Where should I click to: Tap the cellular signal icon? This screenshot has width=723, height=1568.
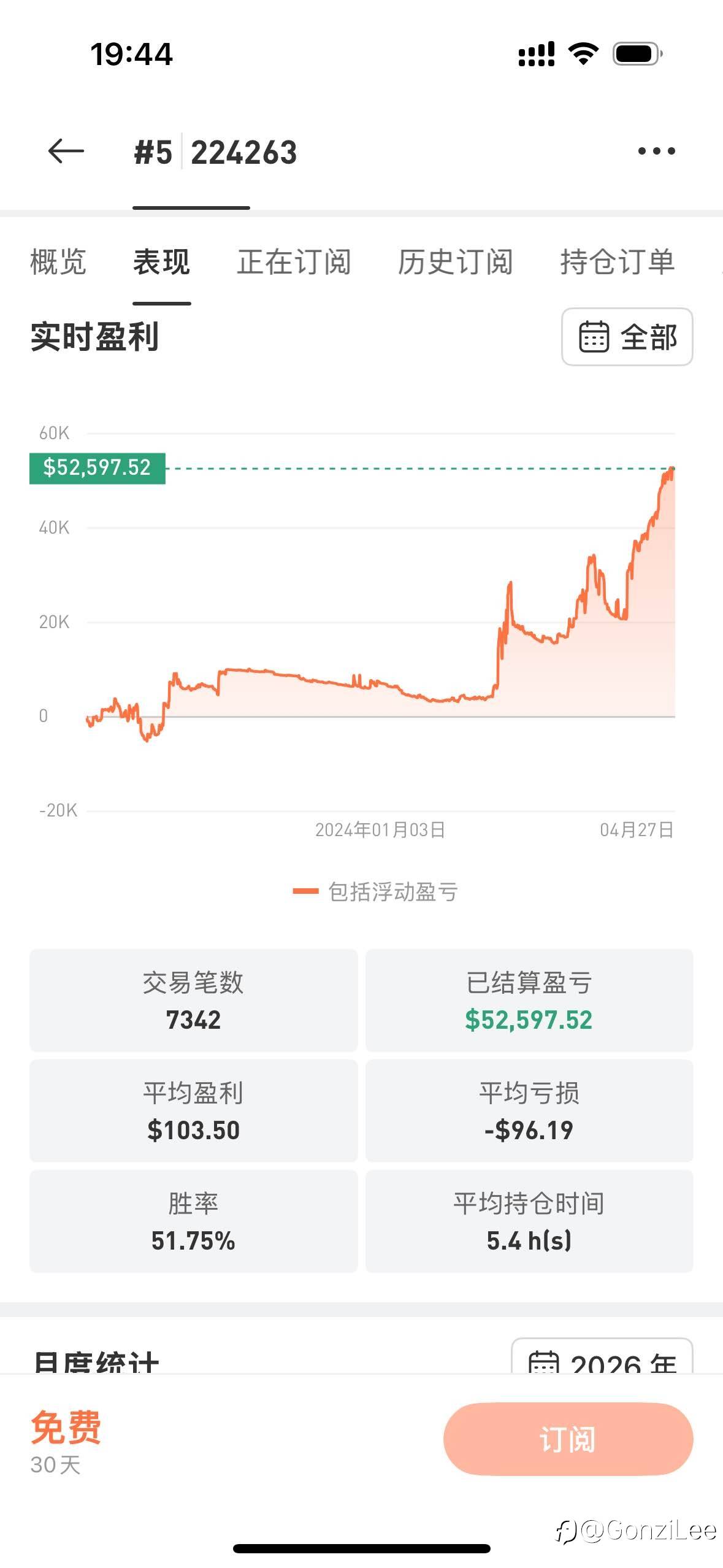[537, 54]
